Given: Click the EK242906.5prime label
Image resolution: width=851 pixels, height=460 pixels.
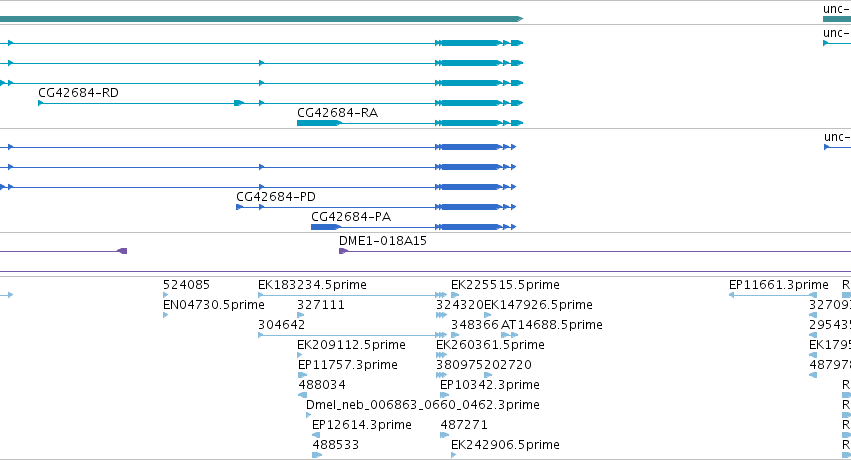Looking at the screenshot, I should (505, 445).
